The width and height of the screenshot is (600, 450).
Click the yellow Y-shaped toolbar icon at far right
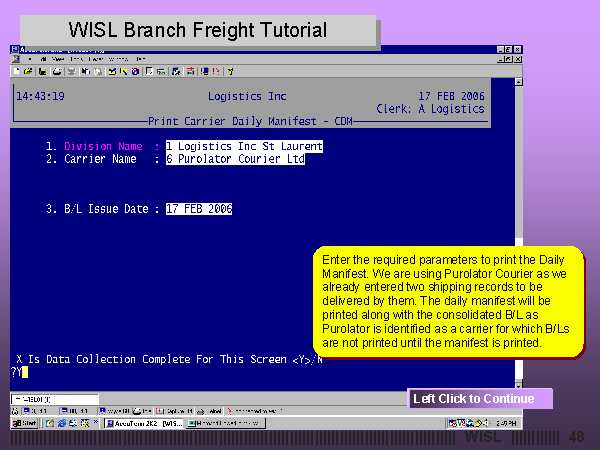pyautogui.click(x=230, y=71)
